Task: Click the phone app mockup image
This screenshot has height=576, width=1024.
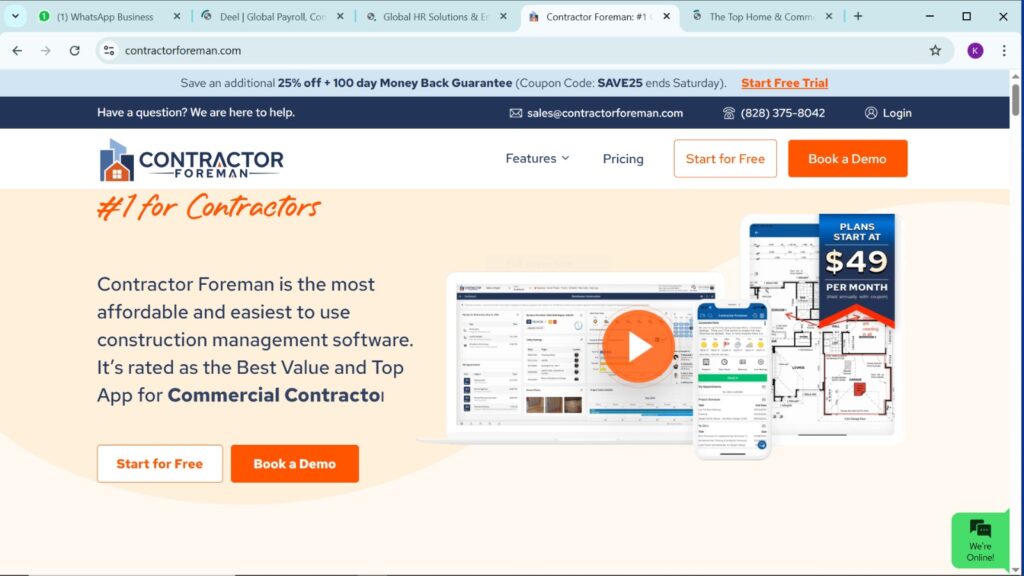Action: point(732,381)
